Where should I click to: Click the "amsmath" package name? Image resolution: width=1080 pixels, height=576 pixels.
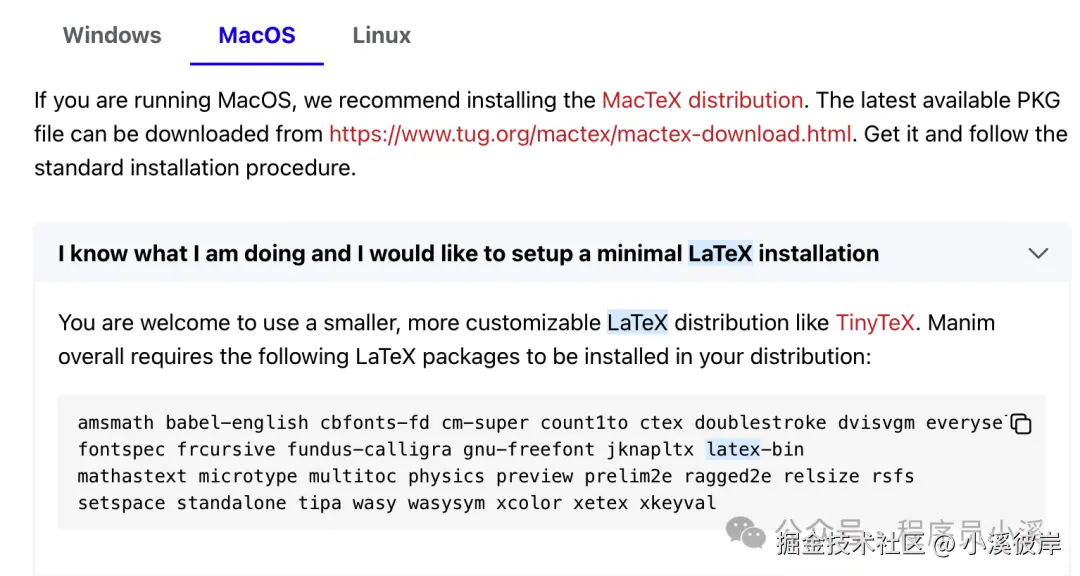(x=116, y=423)
